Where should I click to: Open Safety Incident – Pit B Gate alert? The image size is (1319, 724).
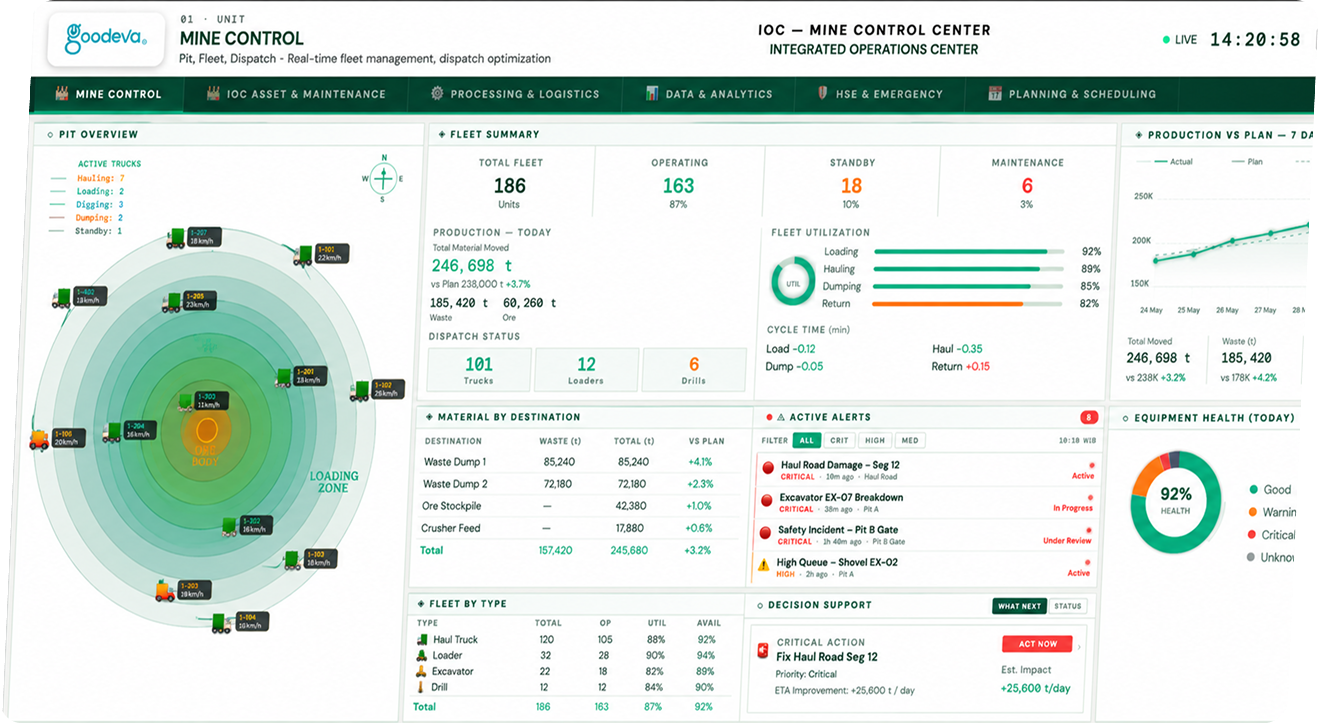[x=927, y=535]
